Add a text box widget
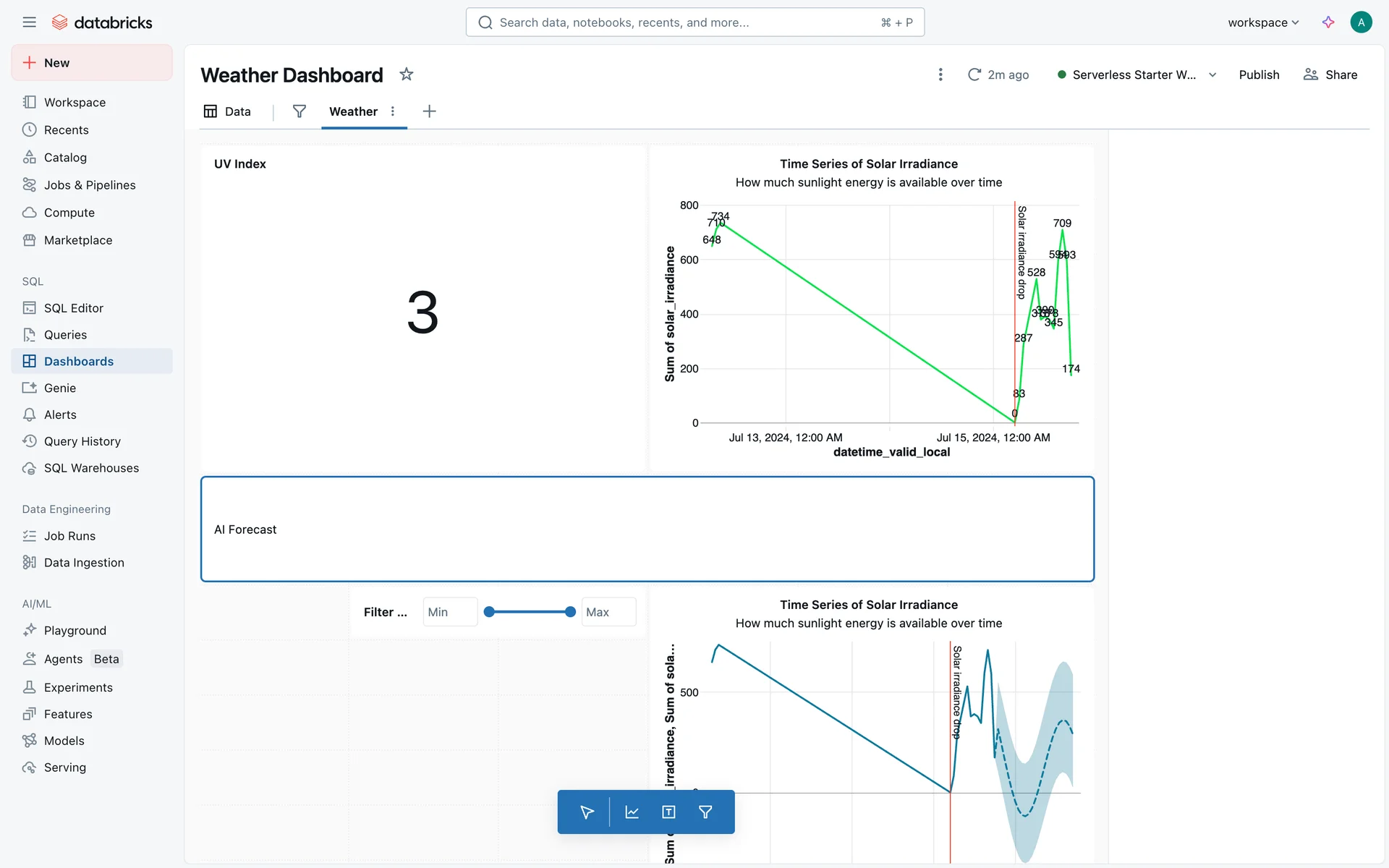The height and width of the screenshot is (868, 1389). point(668,812)
